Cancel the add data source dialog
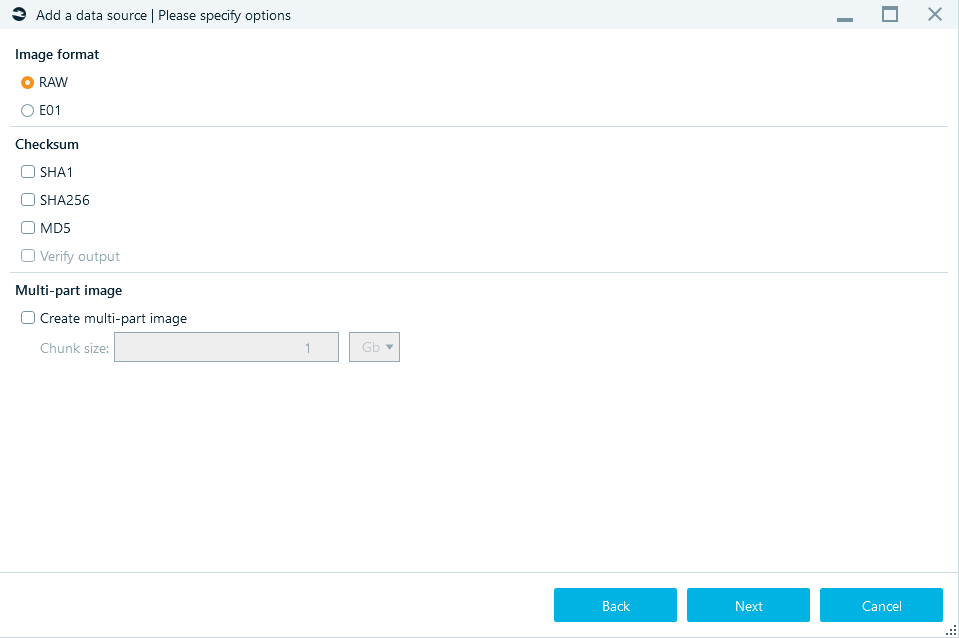Screen dimensions: 959x638 pos(881,606)
